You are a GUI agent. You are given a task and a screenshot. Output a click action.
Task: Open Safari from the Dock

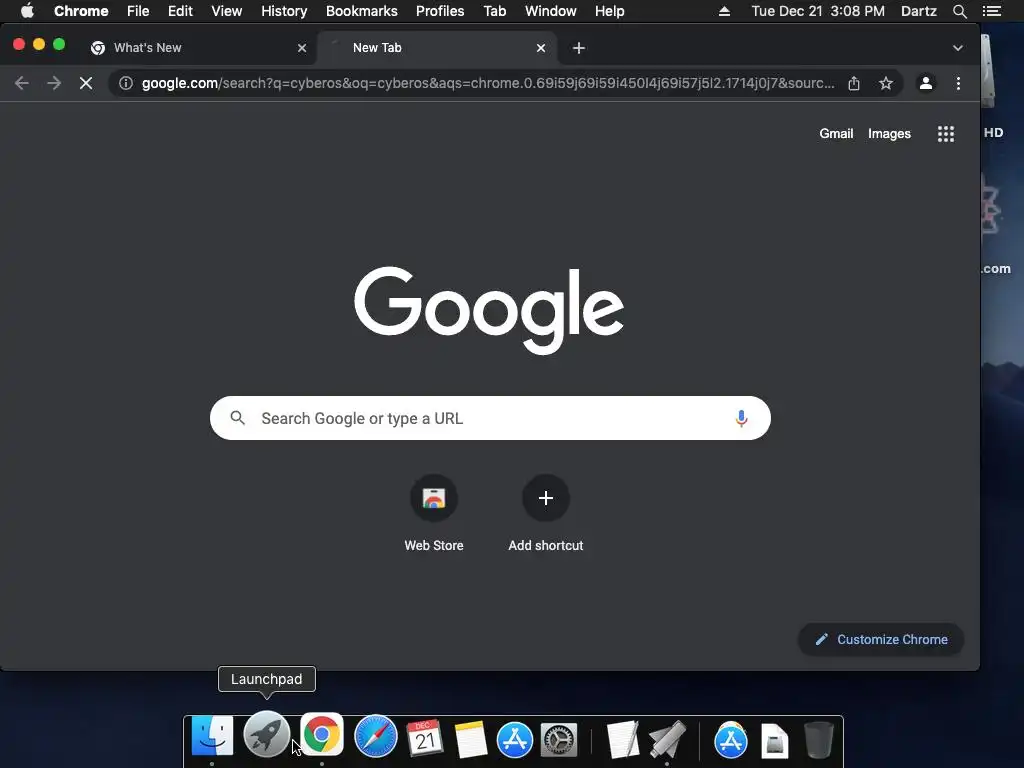pyautogui.click(x=376, y=737)
